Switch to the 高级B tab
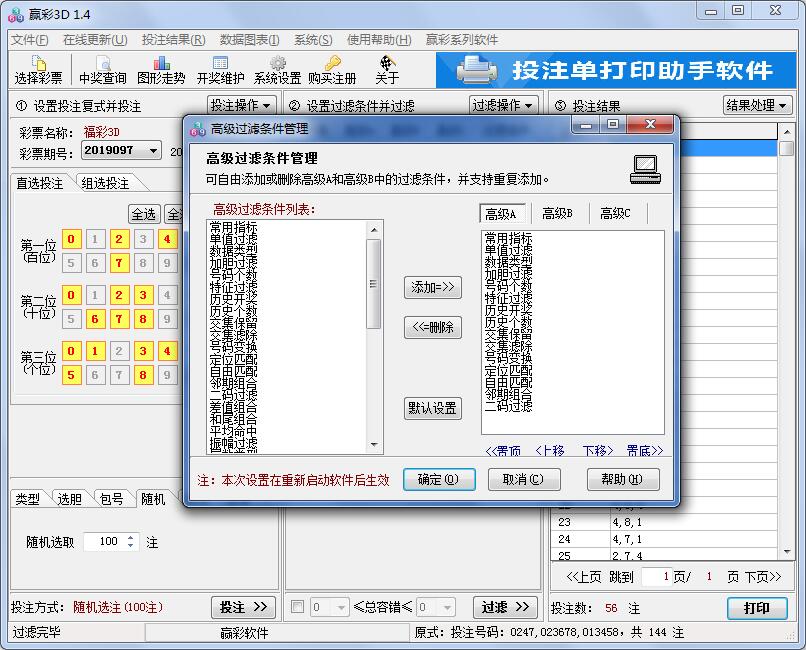 pyautogui.click(x=558, y=213)
